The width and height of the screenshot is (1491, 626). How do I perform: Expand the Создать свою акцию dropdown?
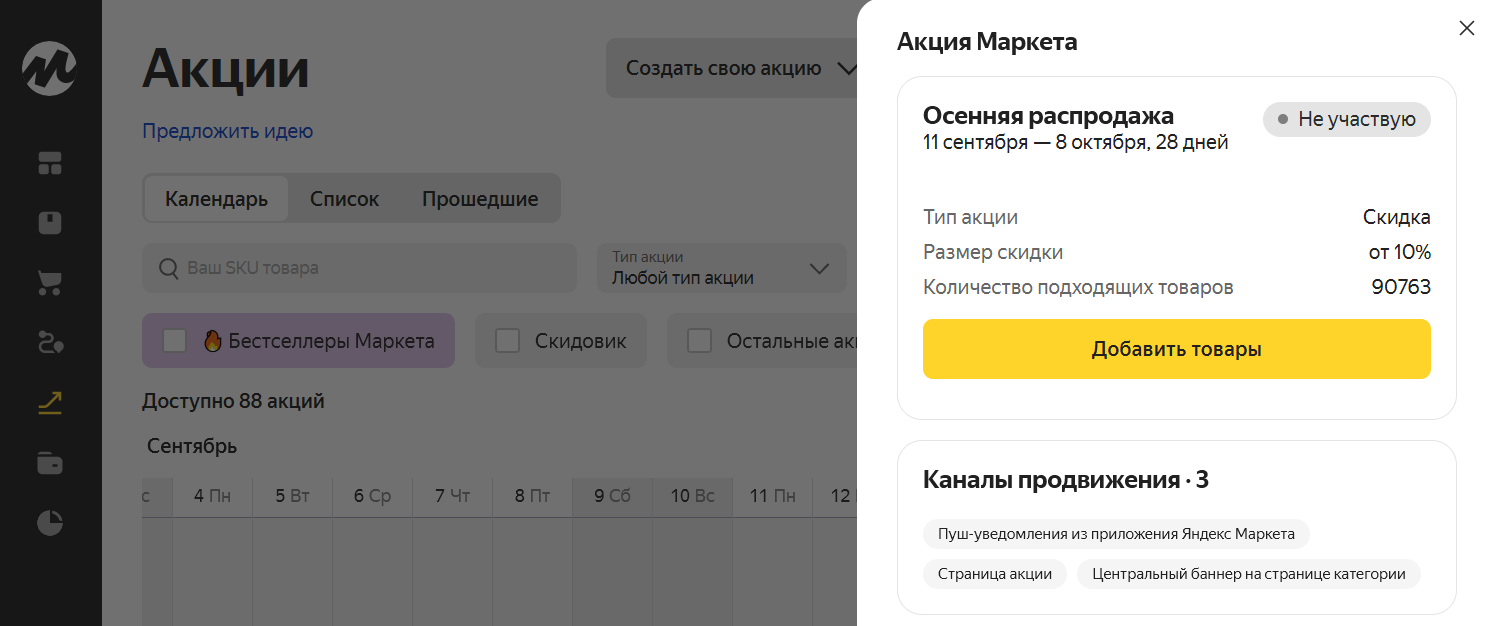(x=741, y=68)
